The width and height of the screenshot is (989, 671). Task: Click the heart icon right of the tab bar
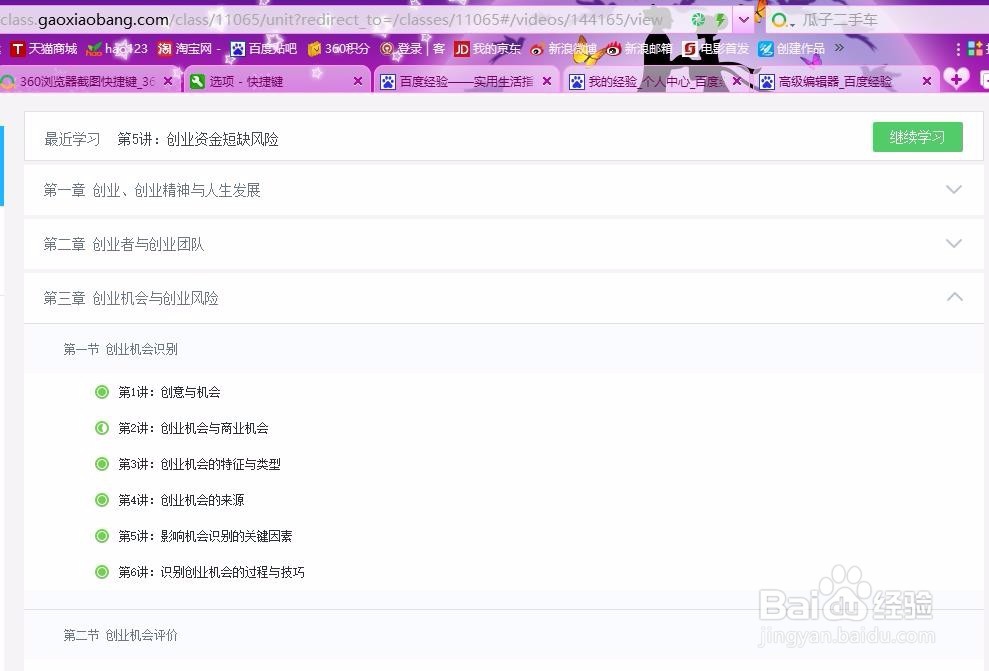point(958,81)
